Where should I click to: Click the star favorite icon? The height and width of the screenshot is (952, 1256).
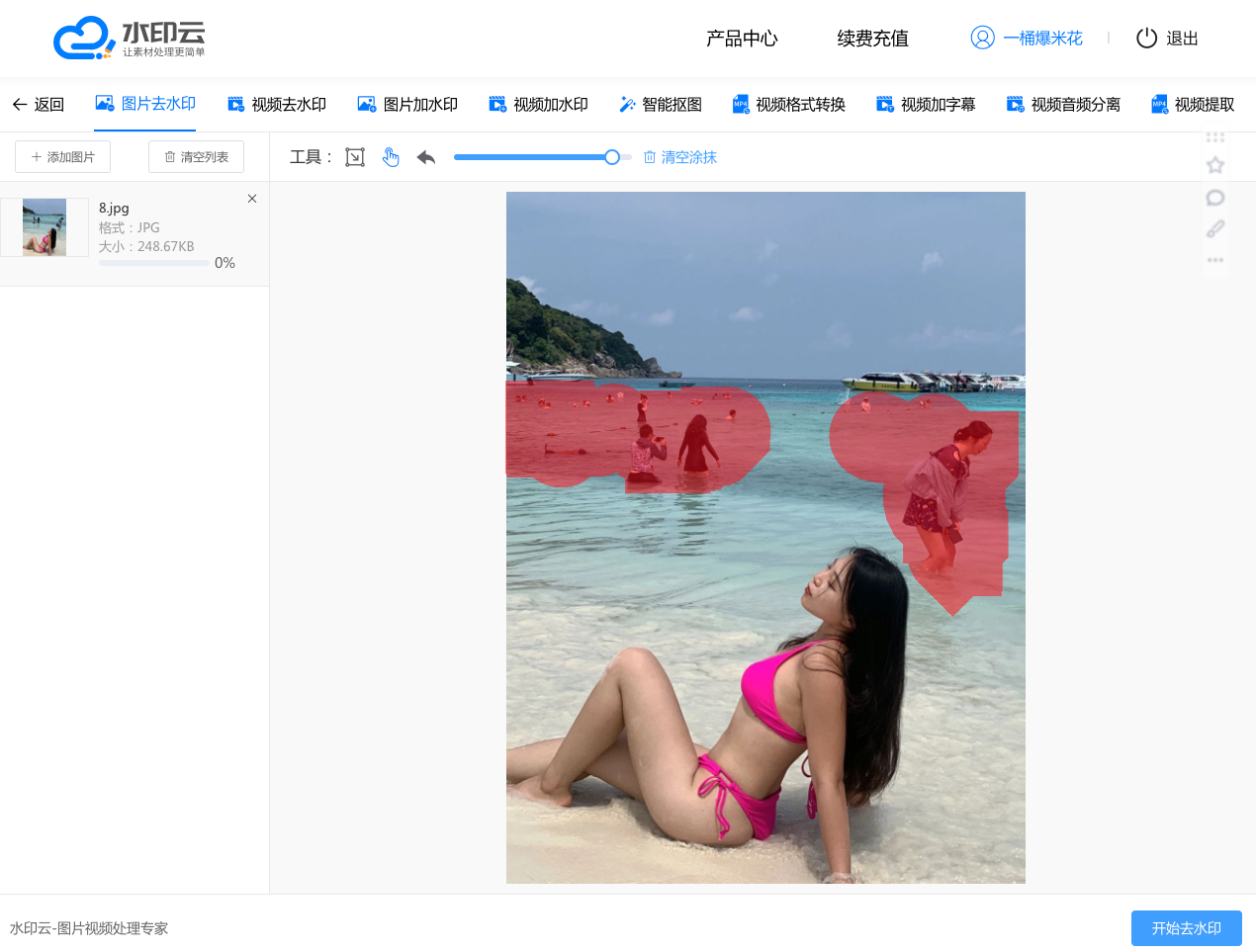1215,165
